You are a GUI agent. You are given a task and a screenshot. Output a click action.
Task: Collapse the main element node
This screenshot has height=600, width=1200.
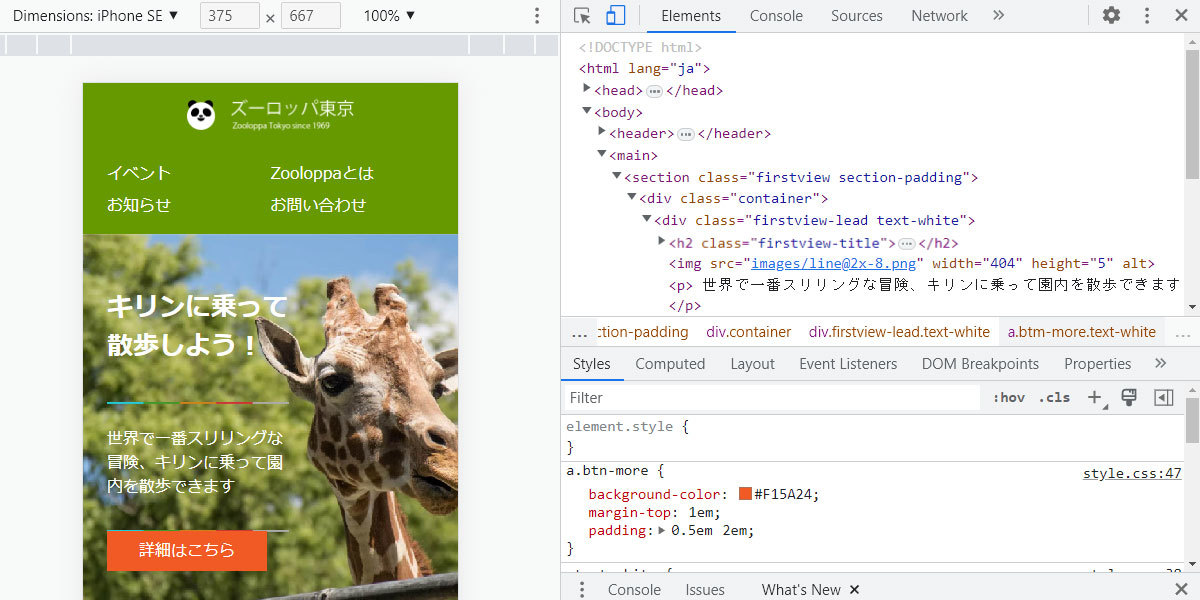point(603,154)
